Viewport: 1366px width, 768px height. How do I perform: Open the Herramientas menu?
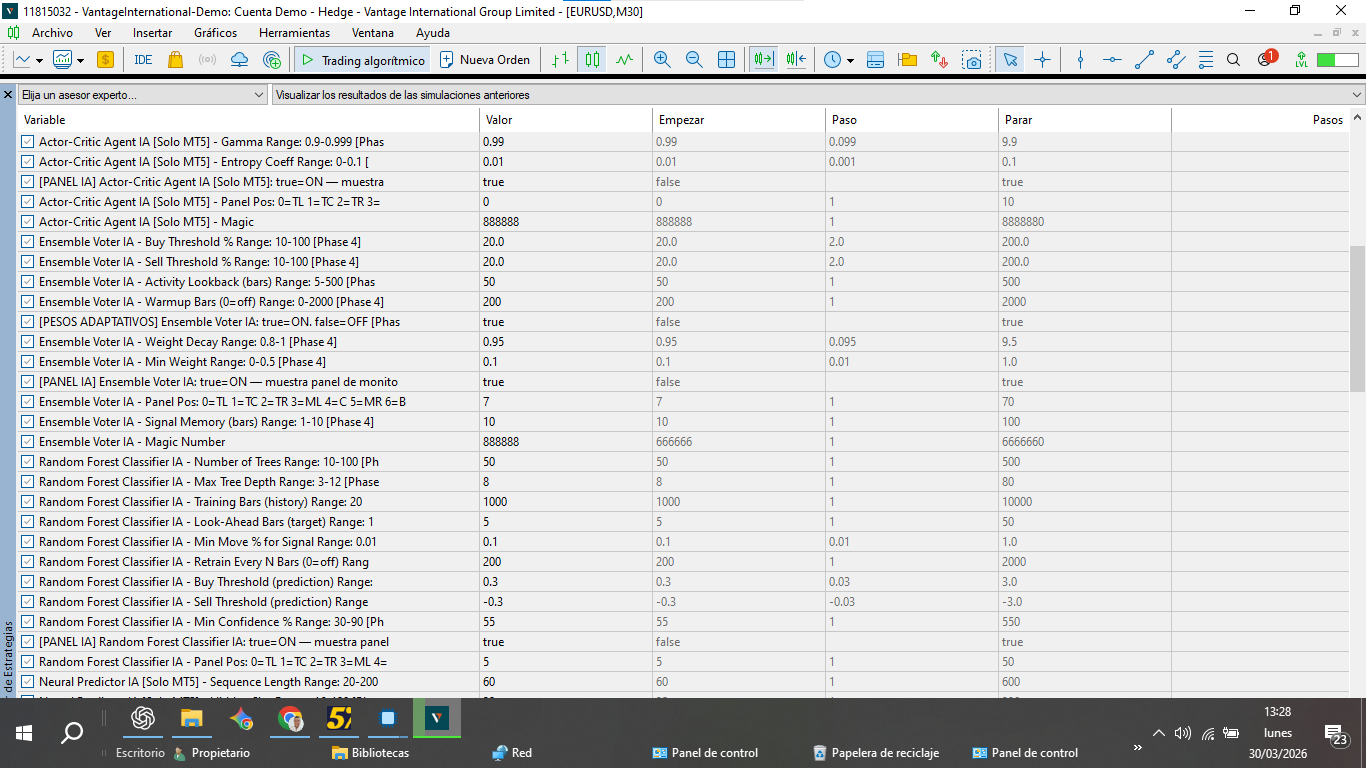[294, 32]
